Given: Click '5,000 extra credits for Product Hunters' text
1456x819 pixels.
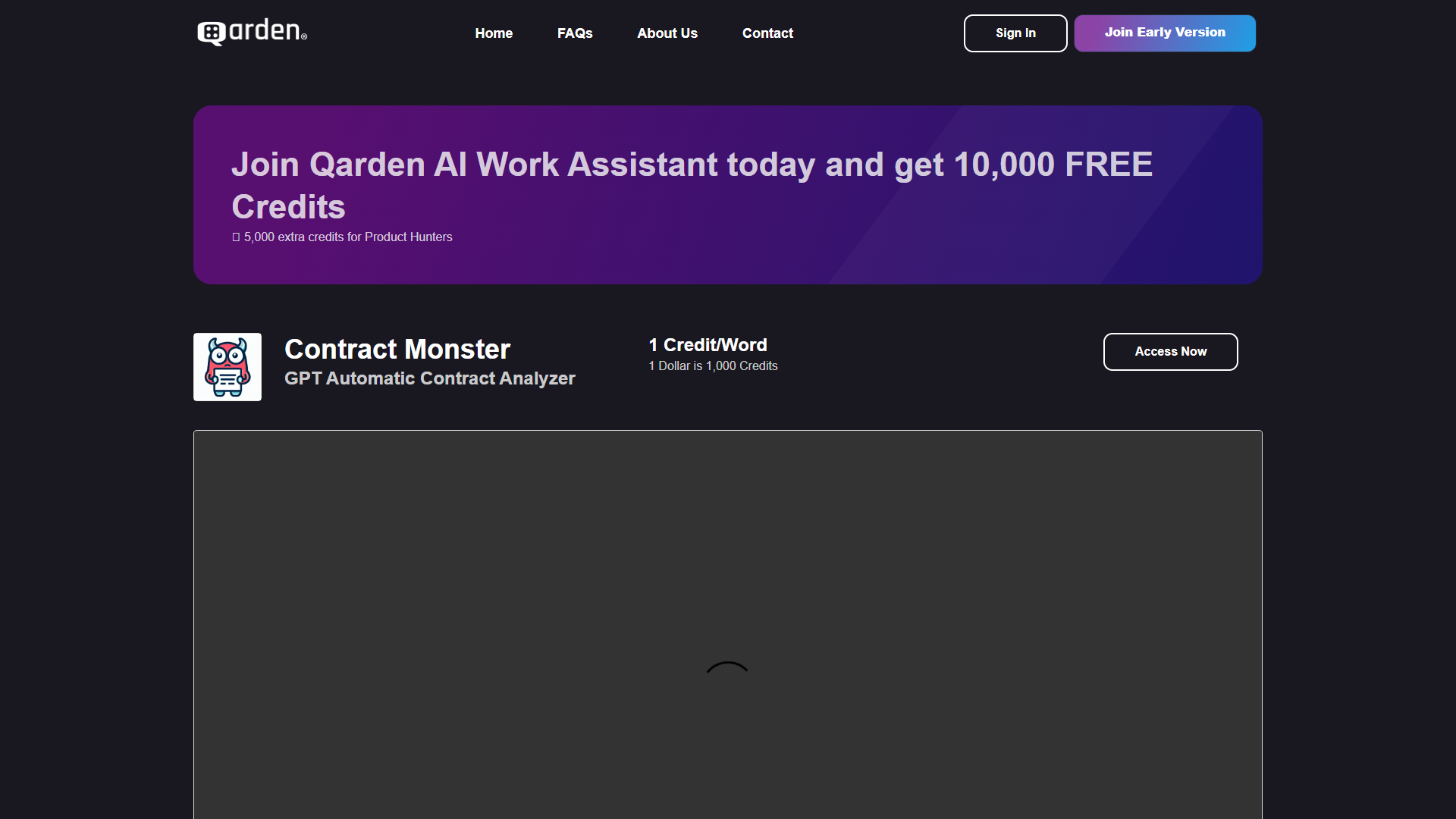Looking at the screenshot, I should [342, 237].
